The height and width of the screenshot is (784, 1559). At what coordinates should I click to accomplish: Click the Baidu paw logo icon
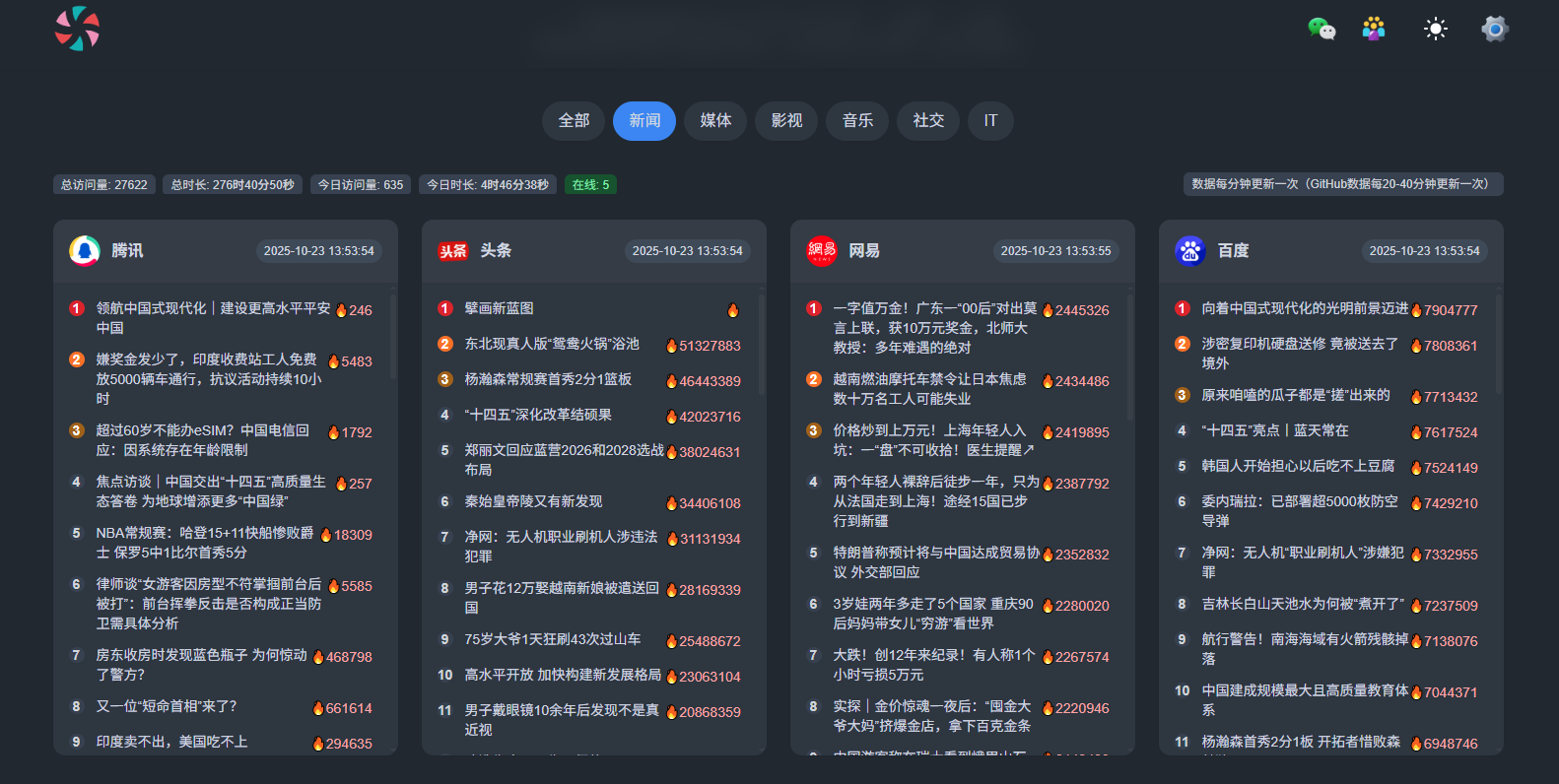(x=1190, y=251)
